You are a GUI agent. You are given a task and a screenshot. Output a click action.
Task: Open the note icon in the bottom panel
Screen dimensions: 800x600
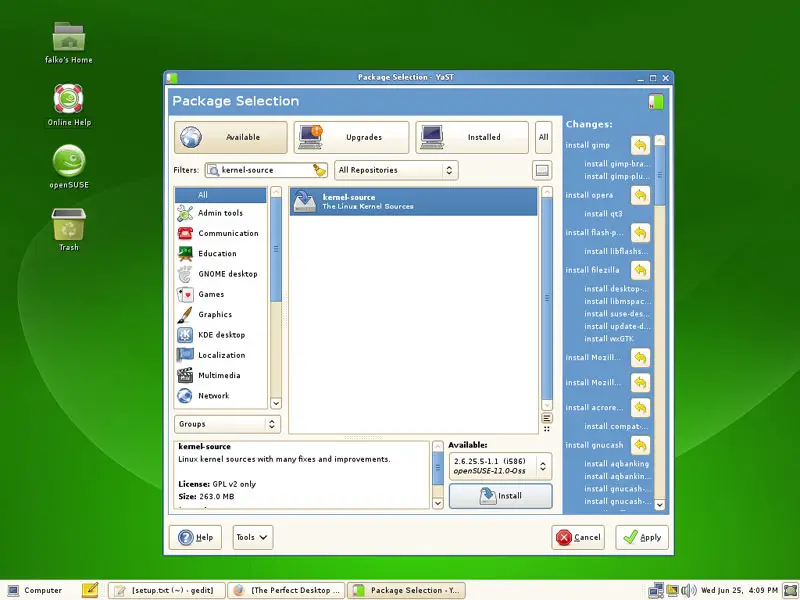[x=90, y=590]
